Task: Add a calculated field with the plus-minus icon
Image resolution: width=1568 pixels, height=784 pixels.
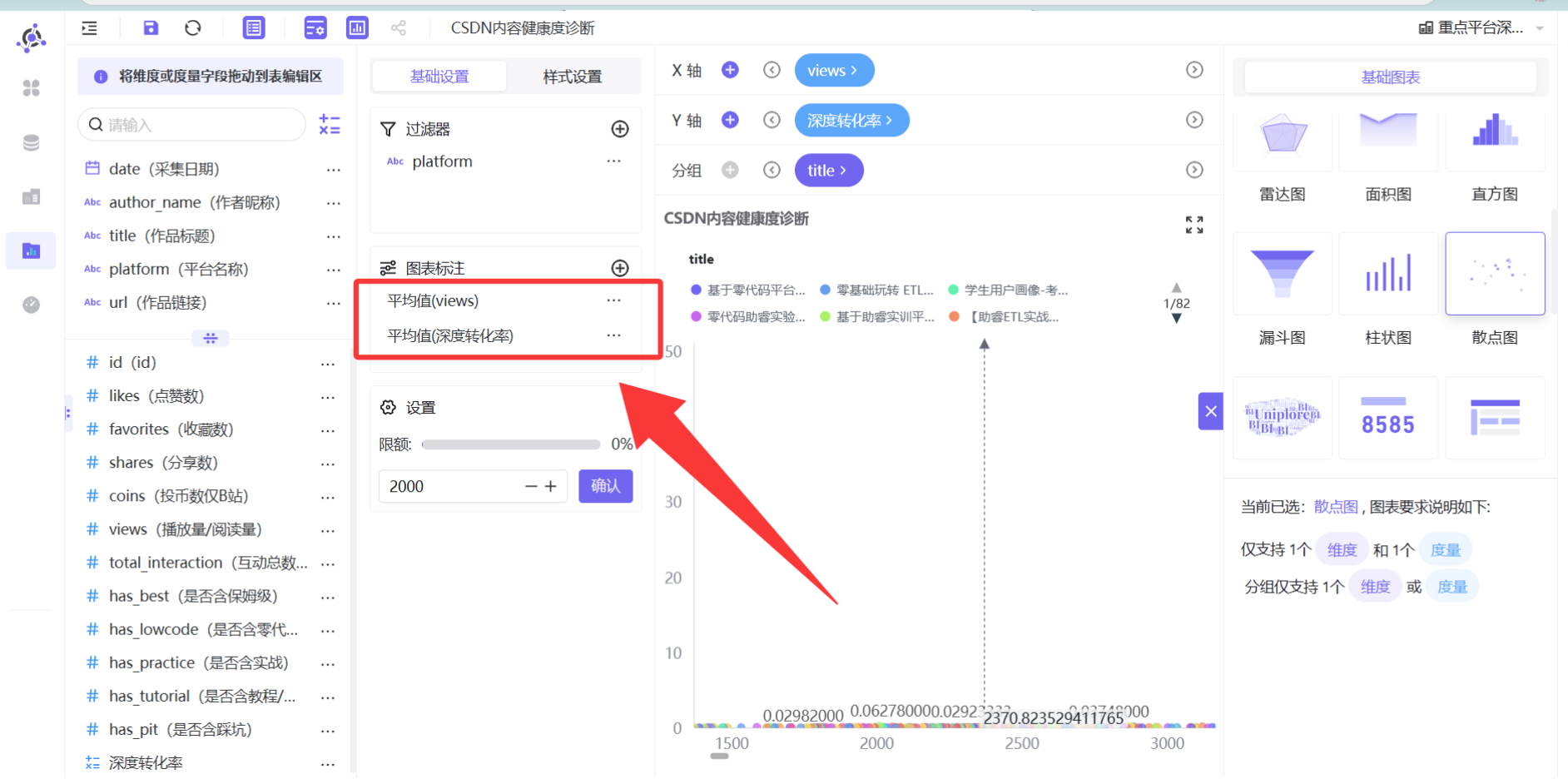Action: point(330,125)
